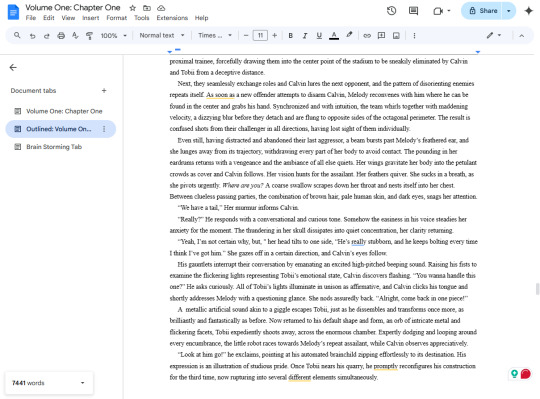Viewport: 540px width, 399px height.
Task: Open options for Outlined tab
Action: click(x=104, y=129)
